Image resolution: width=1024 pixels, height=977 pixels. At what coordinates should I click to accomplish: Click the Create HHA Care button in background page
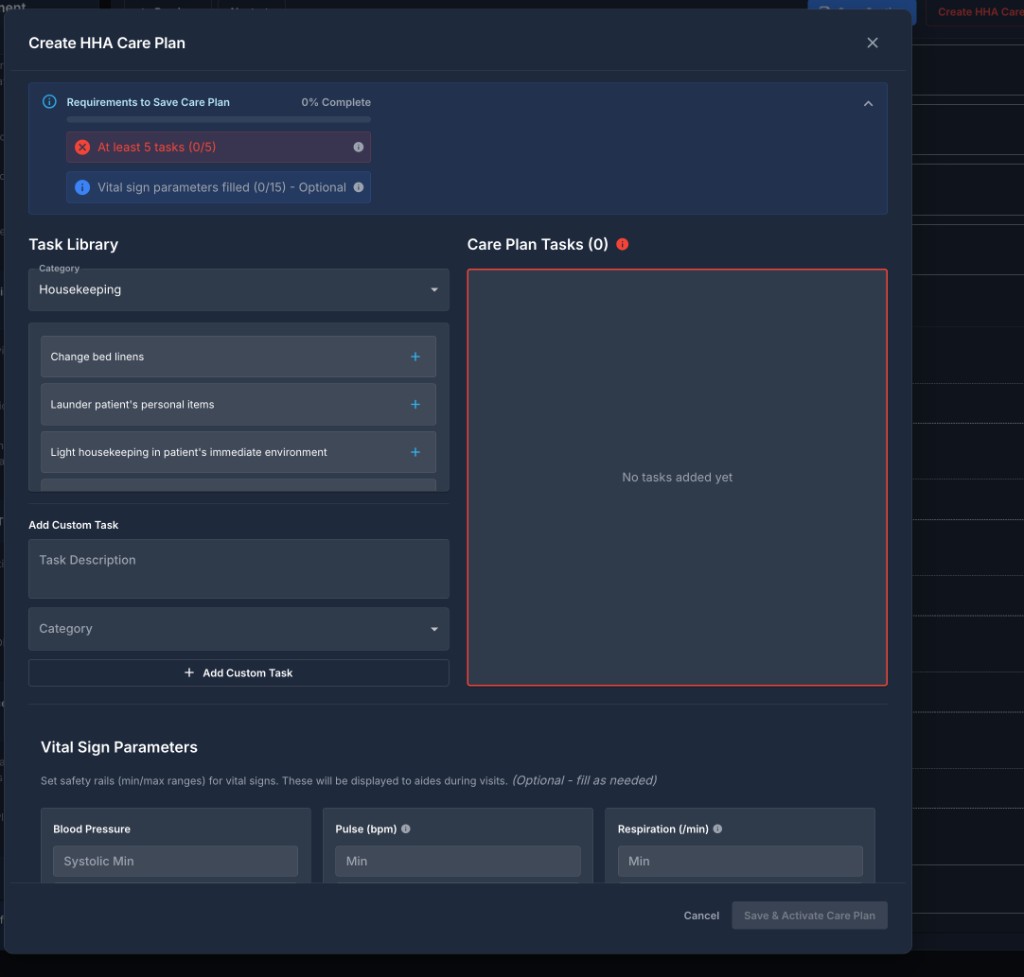976,12
